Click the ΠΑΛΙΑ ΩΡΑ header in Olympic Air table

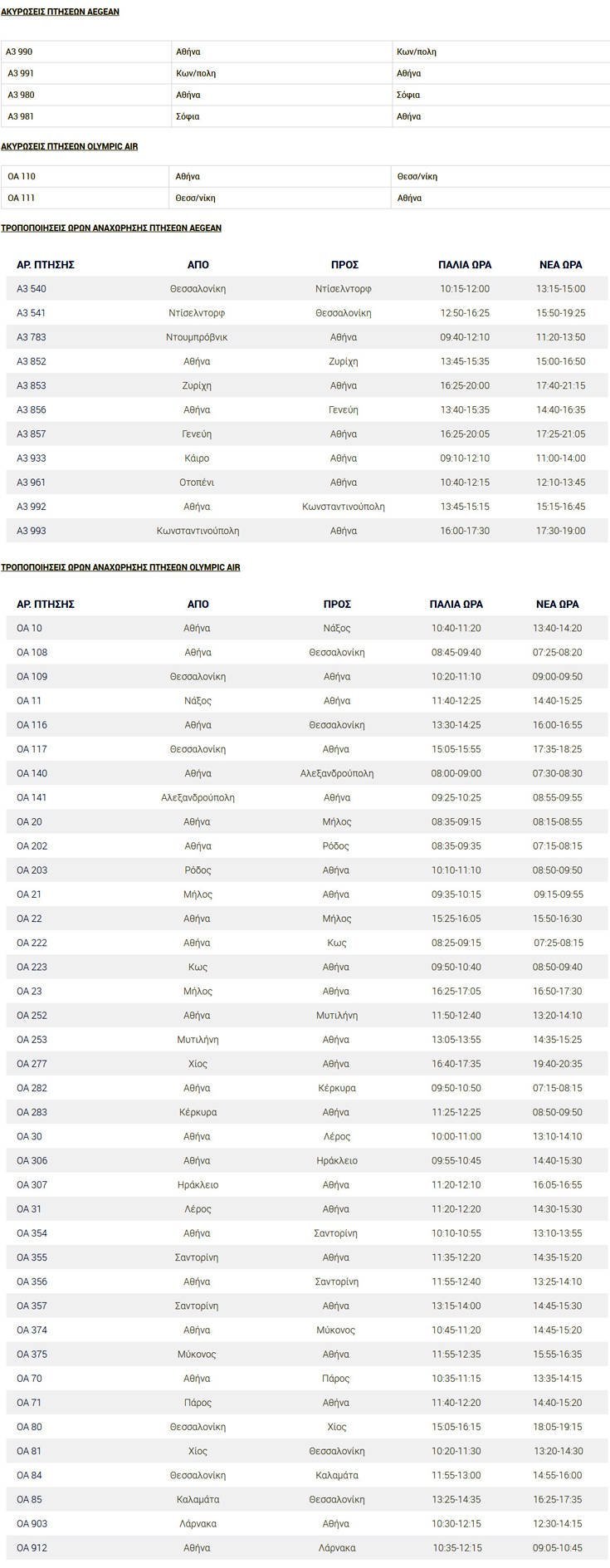tap(456, 605)
